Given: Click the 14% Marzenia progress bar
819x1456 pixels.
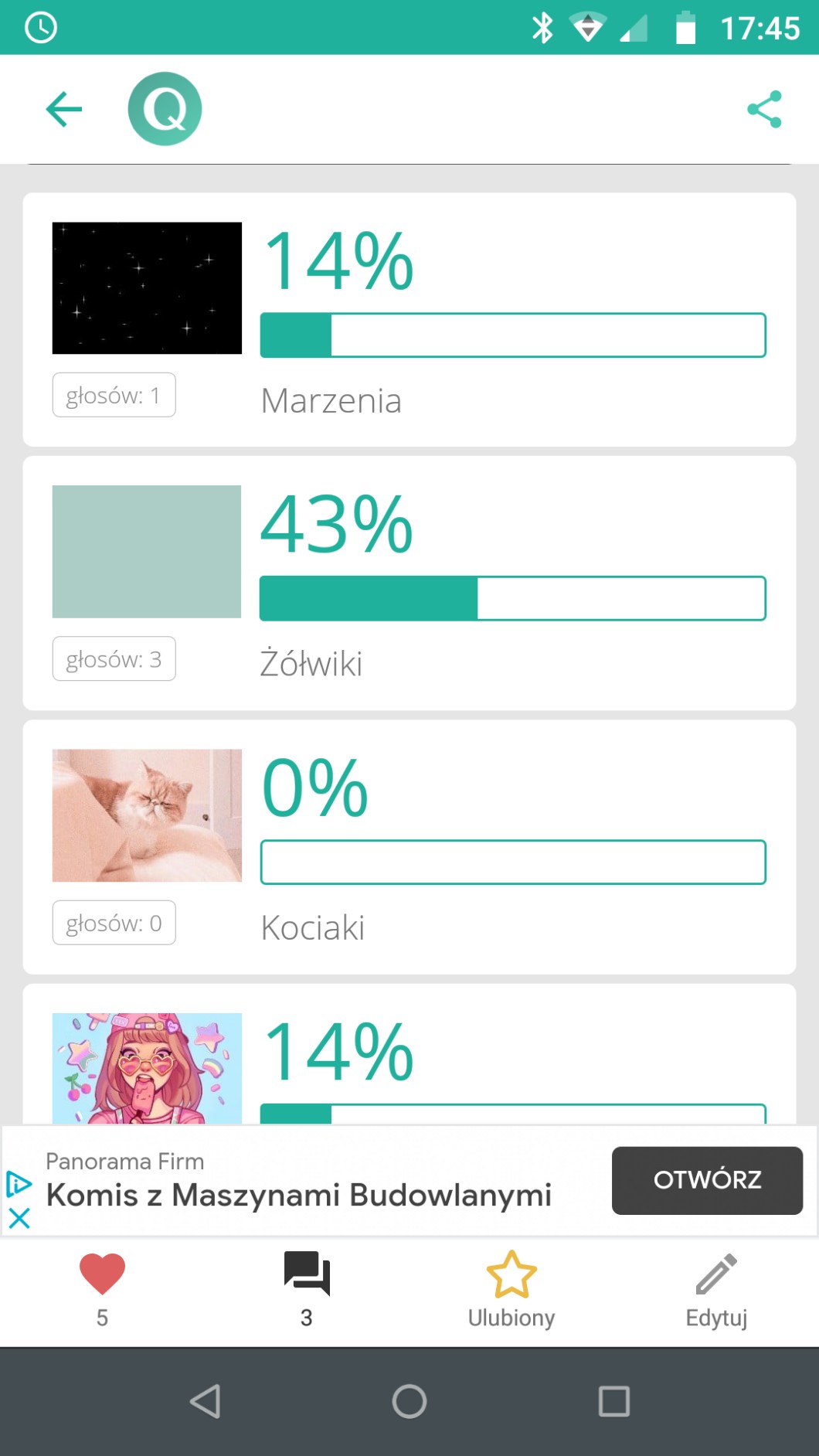Looking at the screenshot, I should click(513, 335).
